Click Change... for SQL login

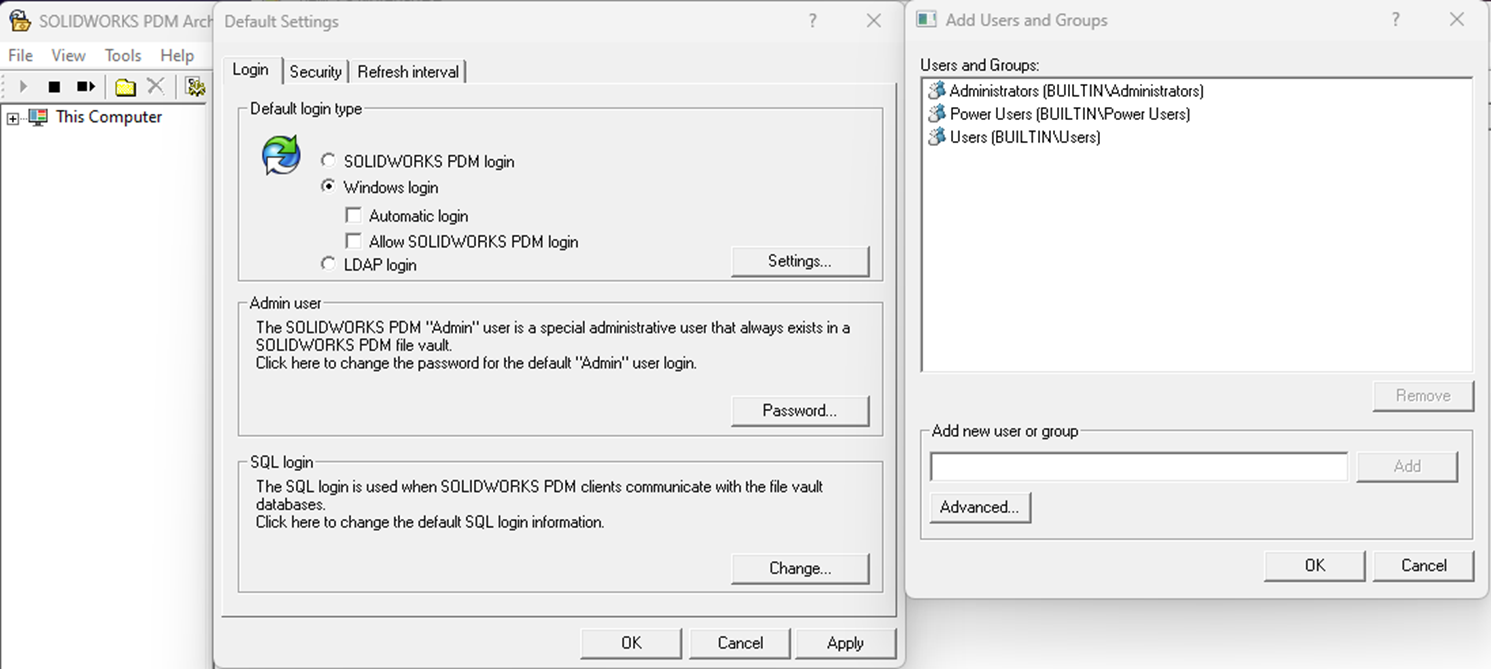tap(799, 568)
